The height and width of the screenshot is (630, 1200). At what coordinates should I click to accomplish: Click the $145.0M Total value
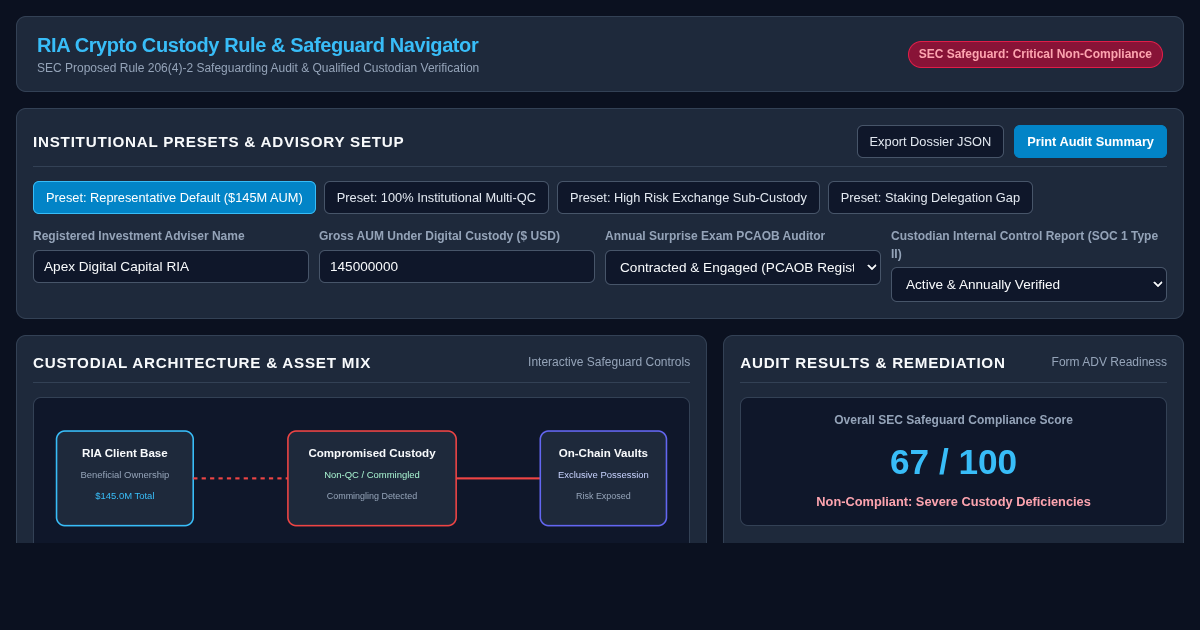pos(125,496)
